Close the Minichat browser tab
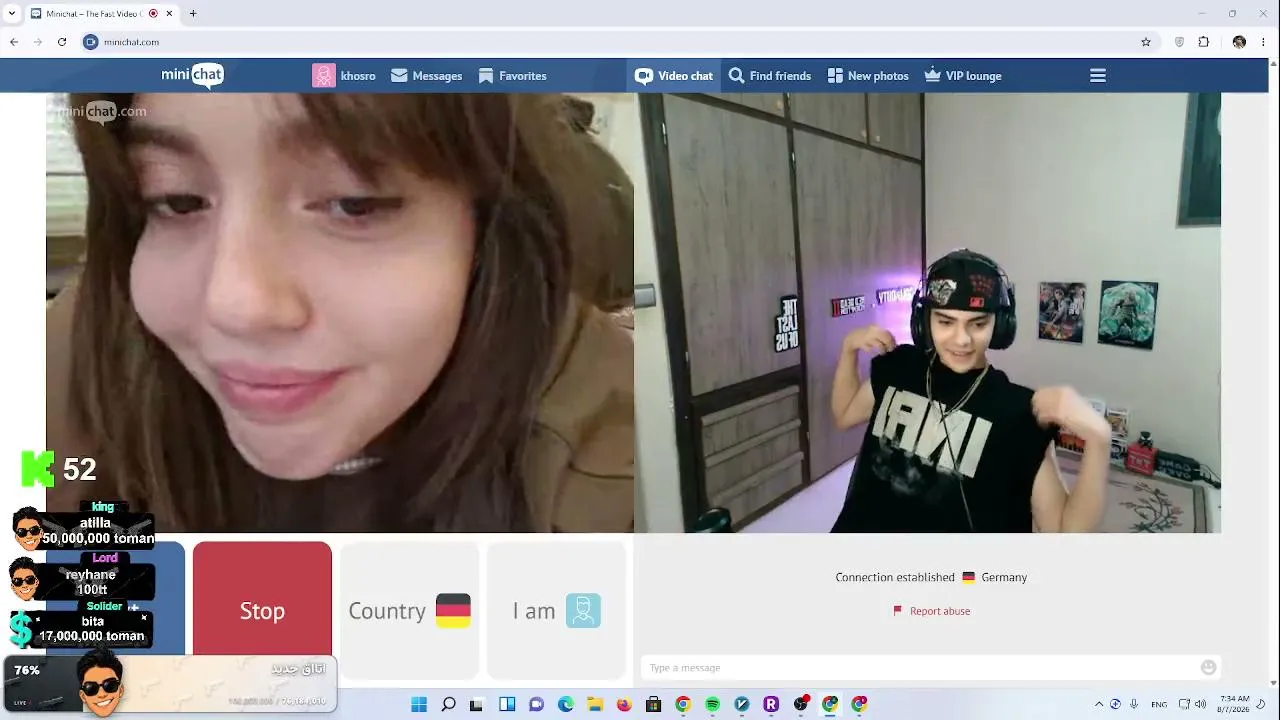 [x=167, y=13]
